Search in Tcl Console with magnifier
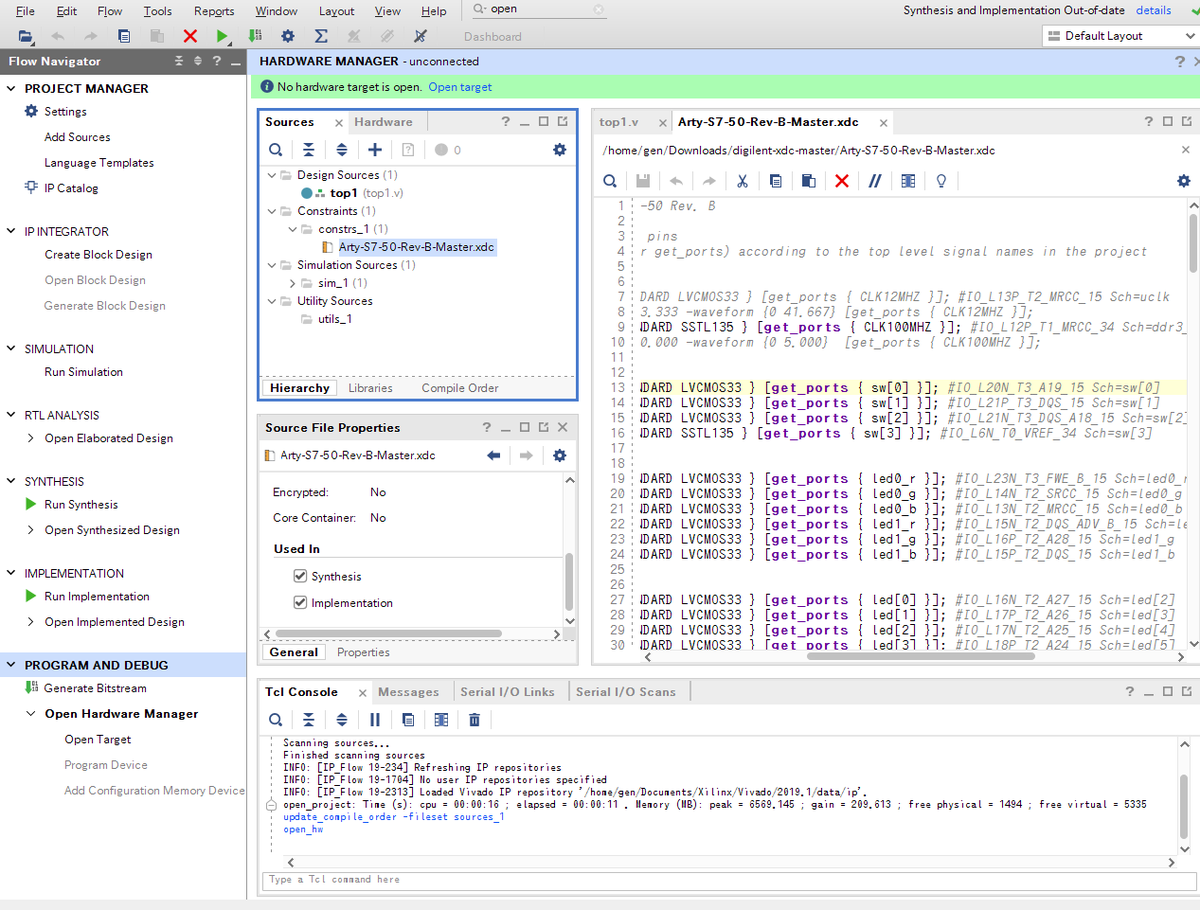This screenshot has height=910, width=1200. [275, 720]
